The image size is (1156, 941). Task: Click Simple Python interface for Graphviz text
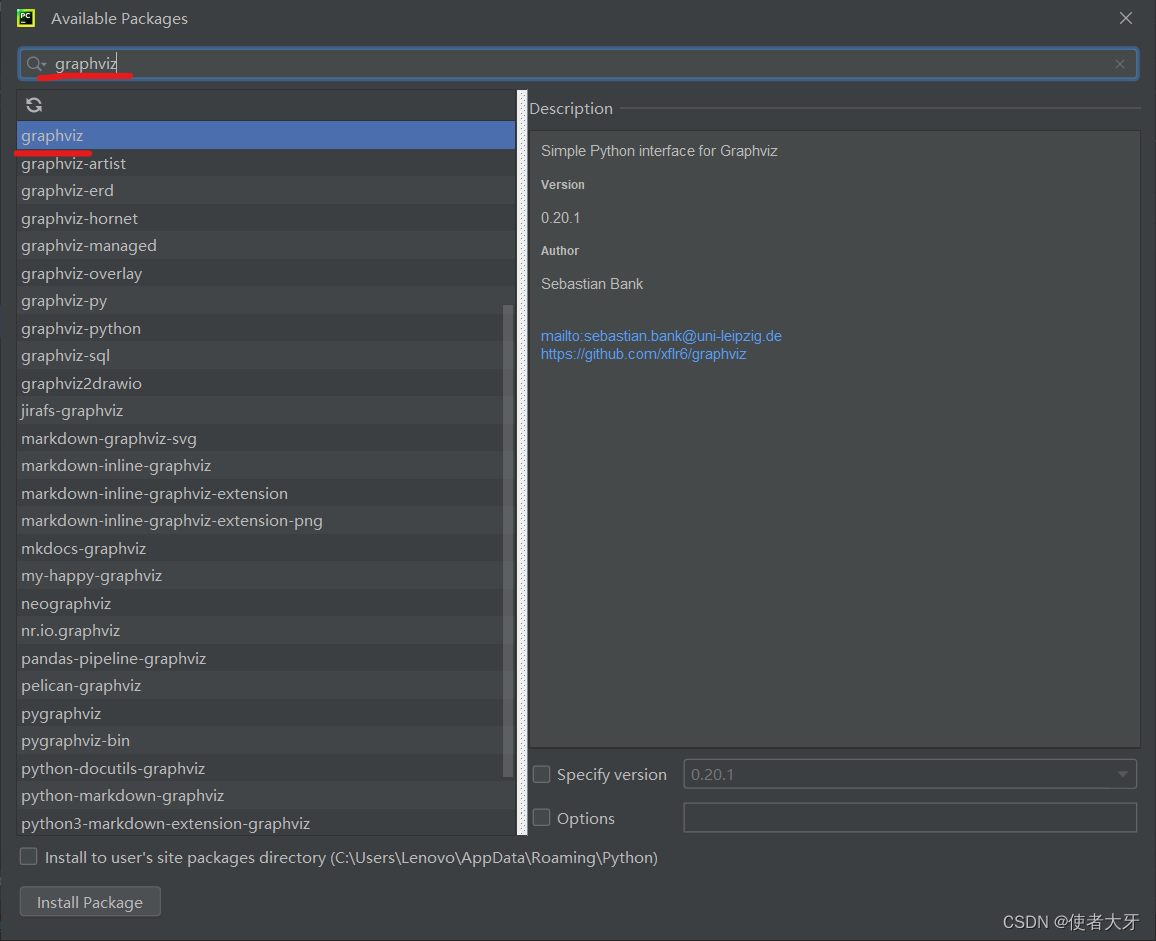coord(659,150)
